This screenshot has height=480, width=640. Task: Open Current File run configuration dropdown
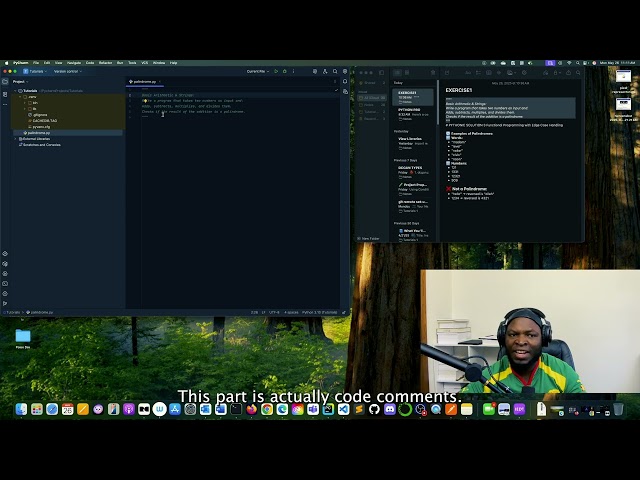tap(258, 71)
